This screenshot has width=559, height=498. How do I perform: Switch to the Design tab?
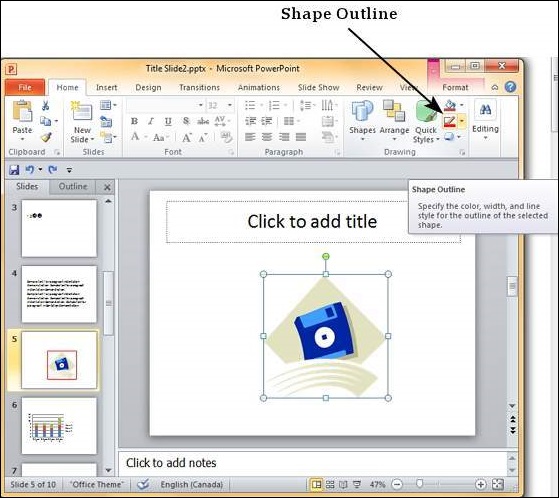148,87
